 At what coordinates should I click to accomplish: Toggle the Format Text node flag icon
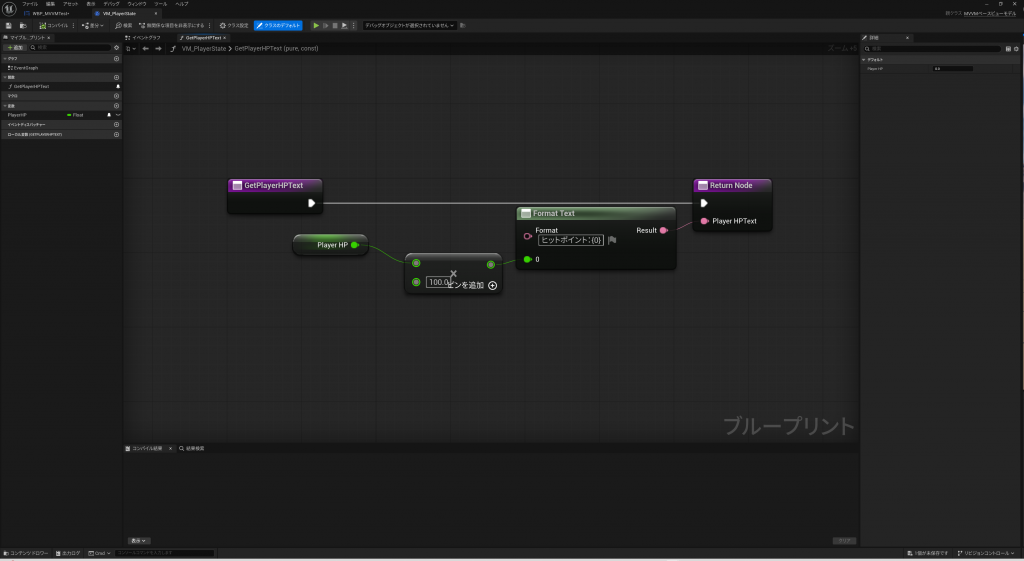click(612, 240)
